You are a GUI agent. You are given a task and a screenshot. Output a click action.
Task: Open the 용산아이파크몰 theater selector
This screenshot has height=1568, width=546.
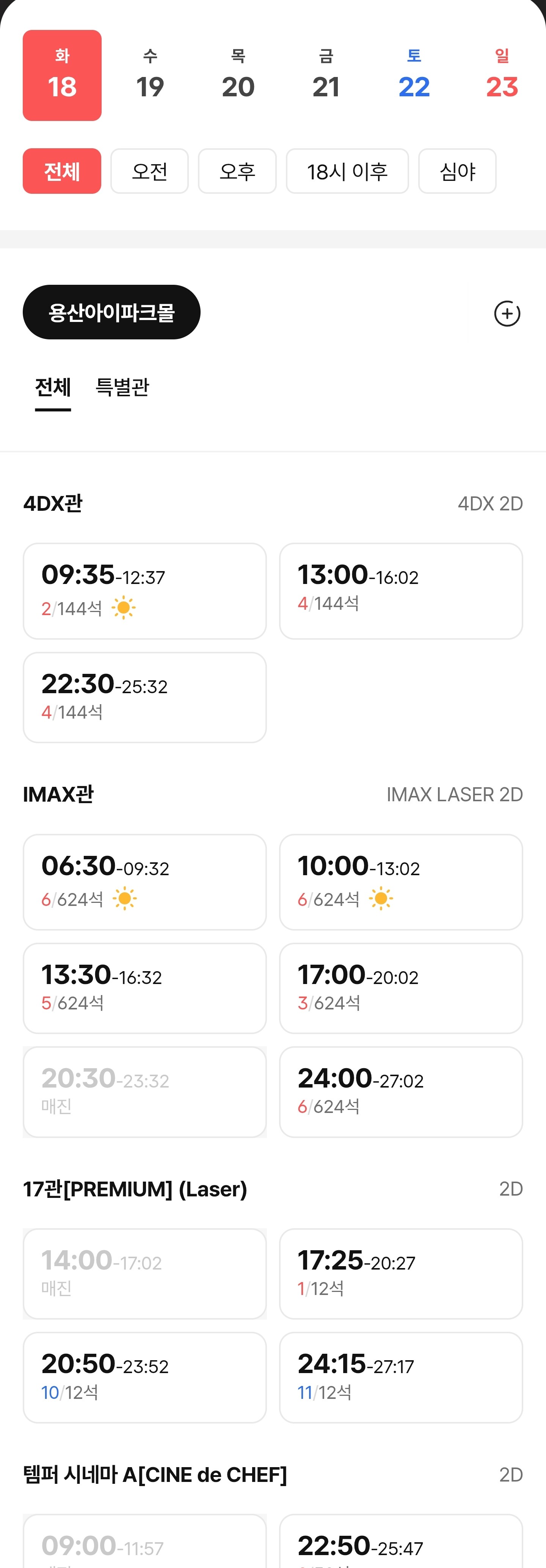click(111, 312)
